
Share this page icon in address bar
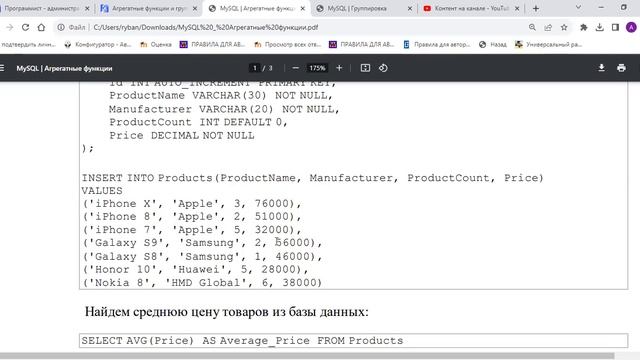[548, 27]
